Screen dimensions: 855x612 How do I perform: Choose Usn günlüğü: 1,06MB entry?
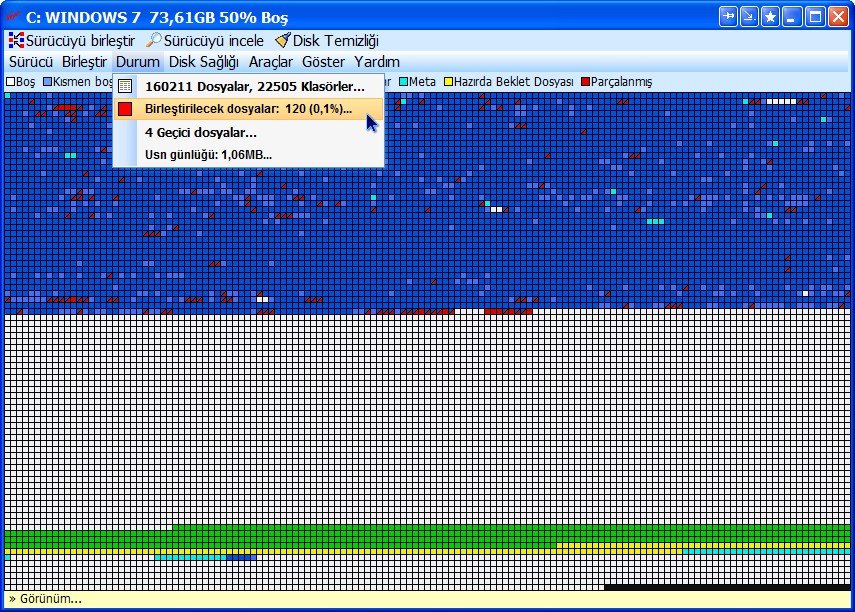pos(248,155)
